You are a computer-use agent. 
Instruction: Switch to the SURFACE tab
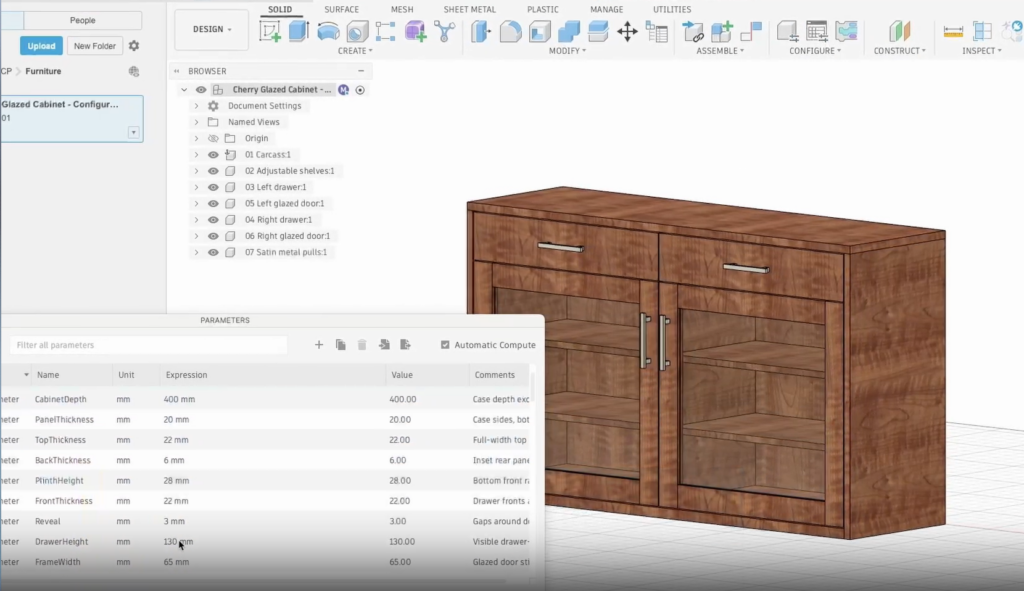342,10
